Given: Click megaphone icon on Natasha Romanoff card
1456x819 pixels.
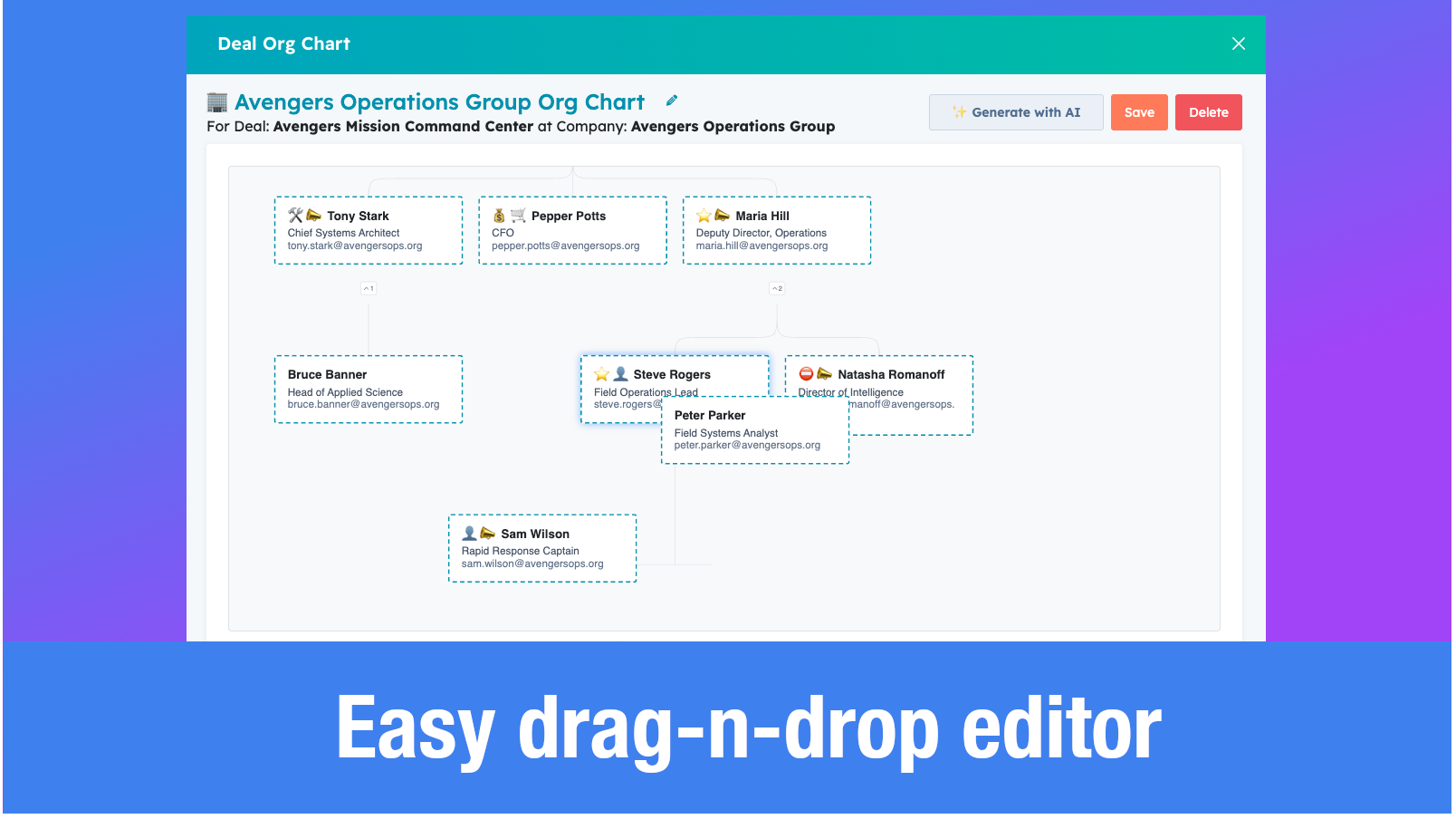Looking at the screenshot, I should 825,374.
